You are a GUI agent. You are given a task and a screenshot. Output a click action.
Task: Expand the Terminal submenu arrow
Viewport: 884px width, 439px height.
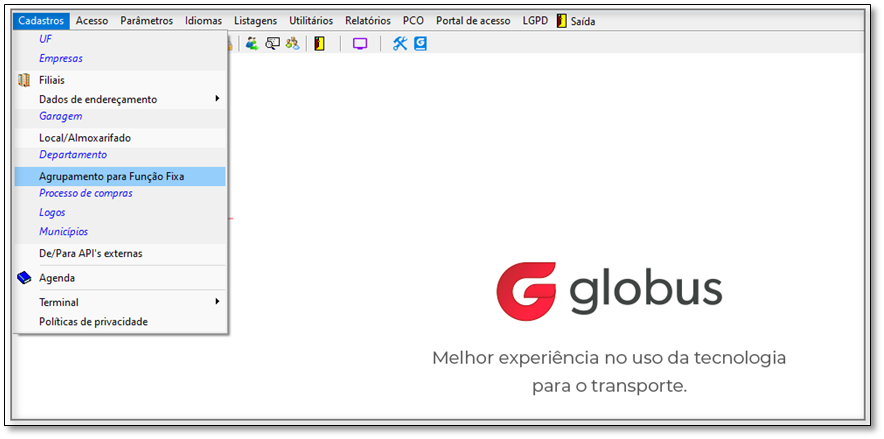tap(217, 301)
